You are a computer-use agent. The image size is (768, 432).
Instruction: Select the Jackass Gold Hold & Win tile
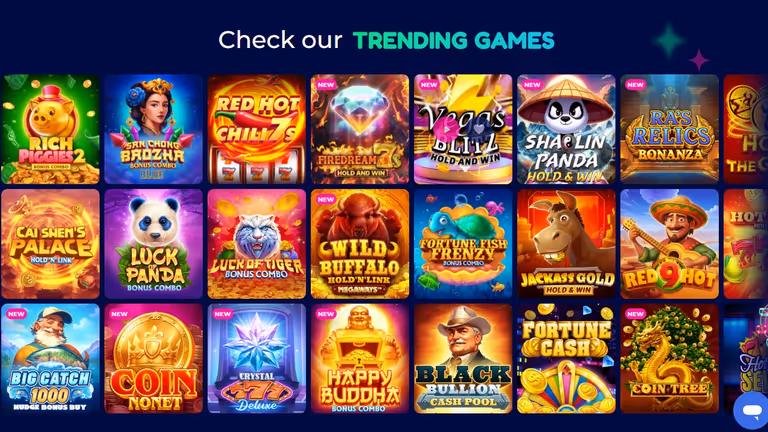pos(566,244)
